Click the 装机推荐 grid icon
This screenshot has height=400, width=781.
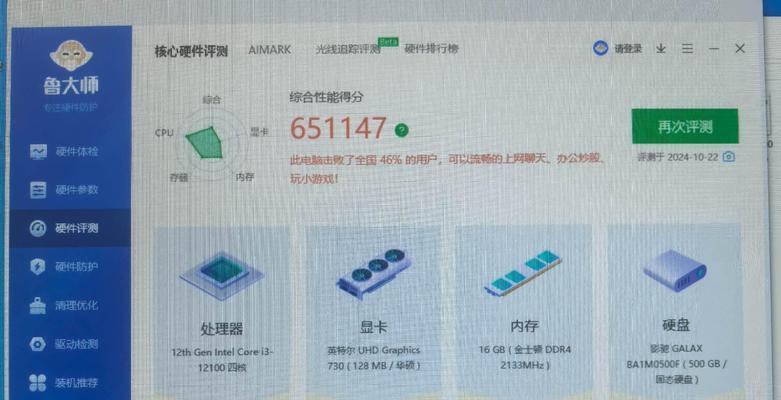click(x=38, y=383)
